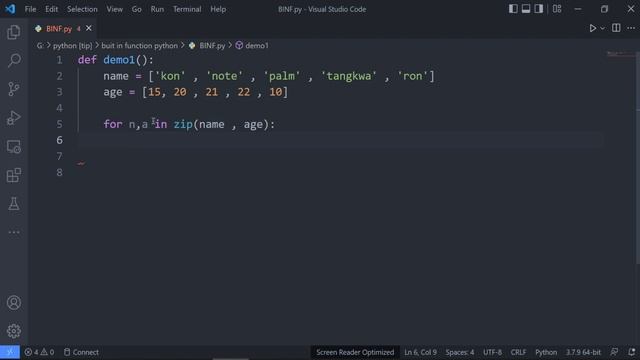Run Python file with play button
The height and width of the screenshot is (360, 640).
592,28
